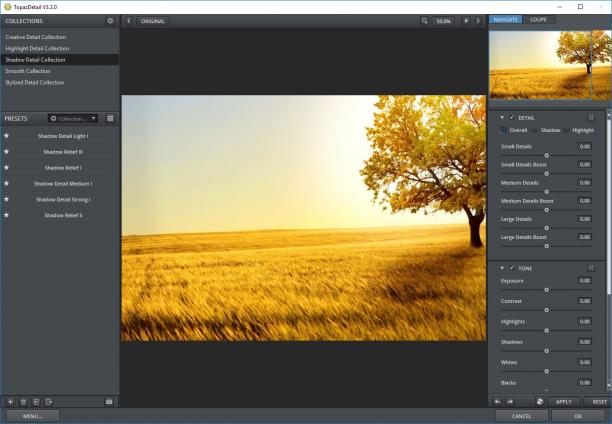
Task: Select Stylized Detail Collection
Action: [x=60, y=82]
